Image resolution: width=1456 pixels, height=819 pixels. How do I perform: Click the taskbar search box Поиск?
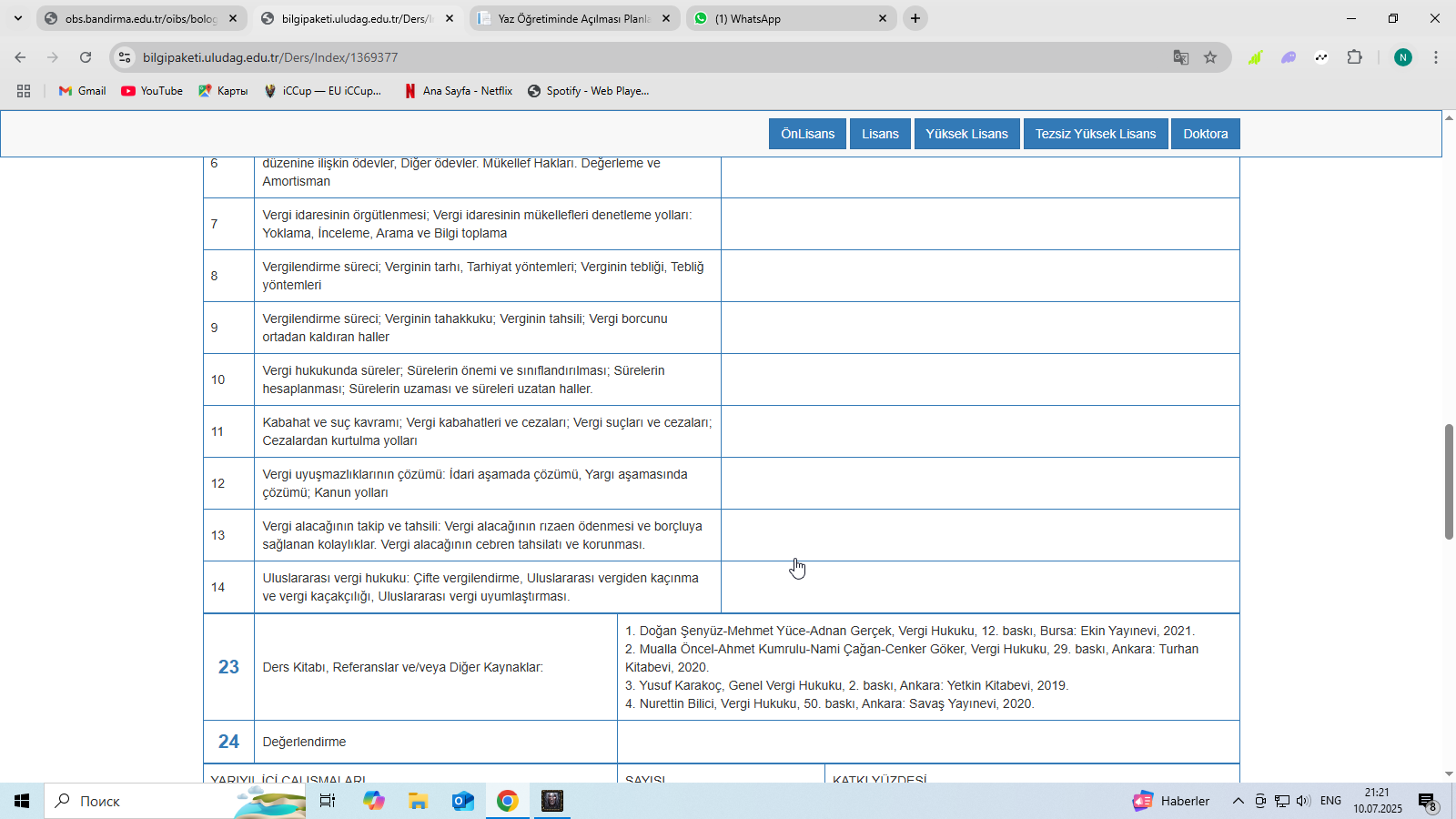click(175, 801)
